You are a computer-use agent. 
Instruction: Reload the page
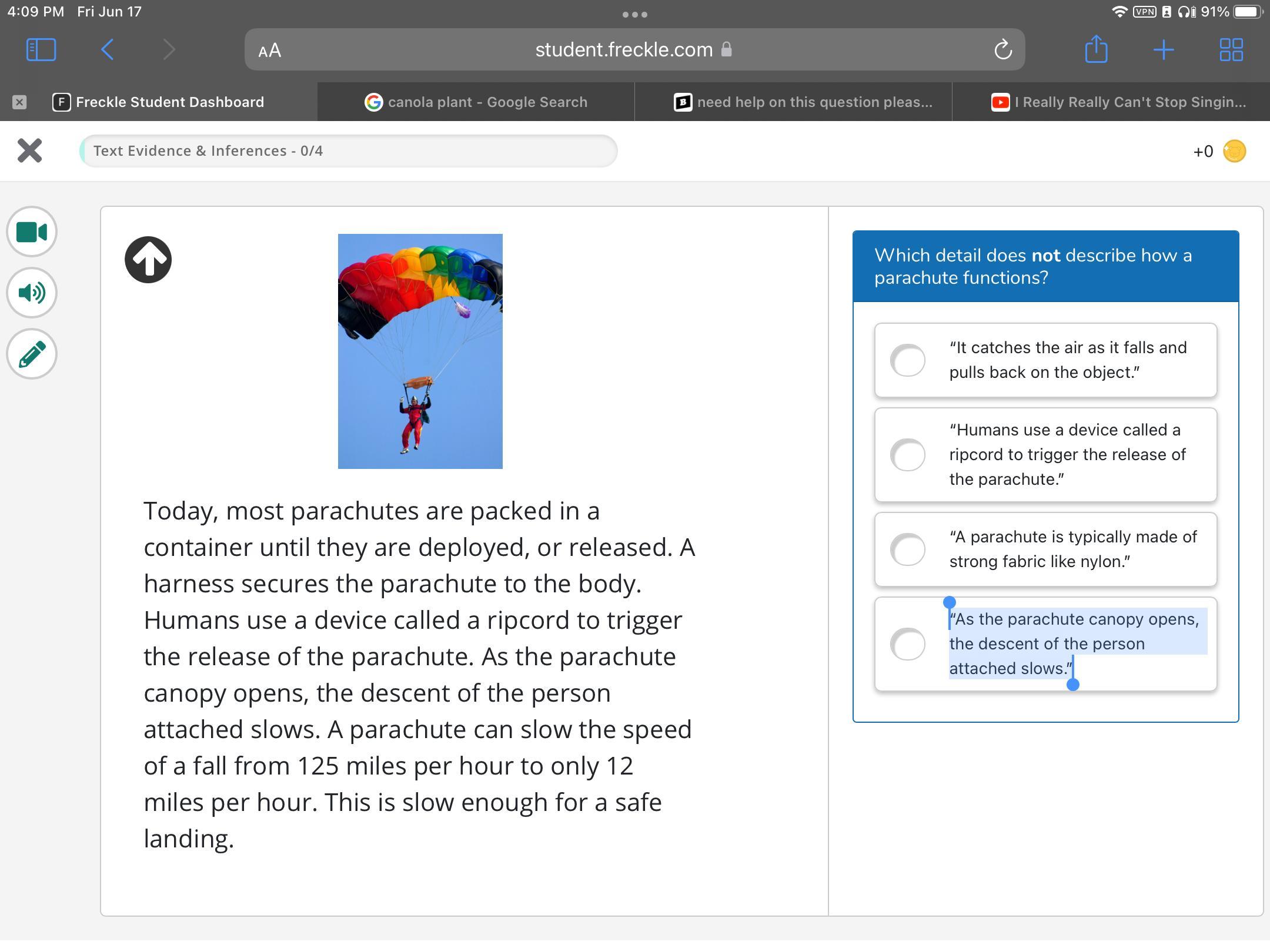click(1003, 50)
